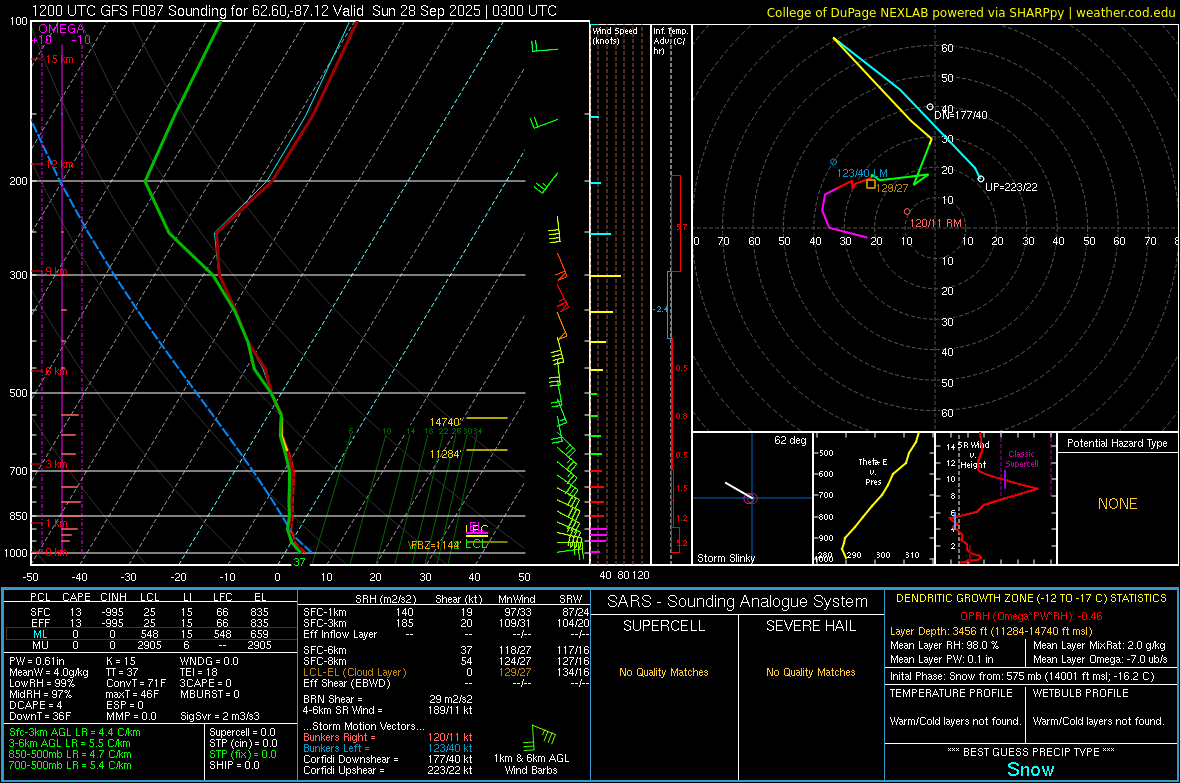Click the Bunkers right mover circle near 120/11 RM
The width and height of the screenshot is (1180, 783).
coord(907,212)
